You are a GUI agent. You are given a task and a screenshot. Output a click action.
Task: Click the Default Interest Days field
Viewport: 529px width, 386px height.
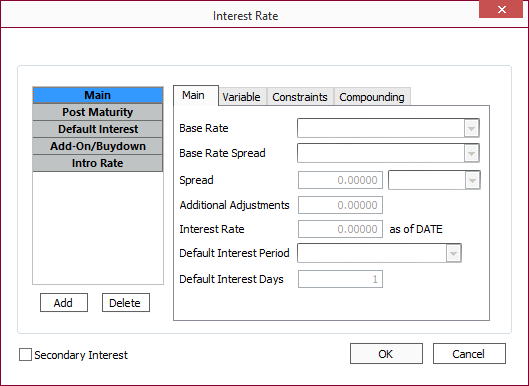[340, 279]
